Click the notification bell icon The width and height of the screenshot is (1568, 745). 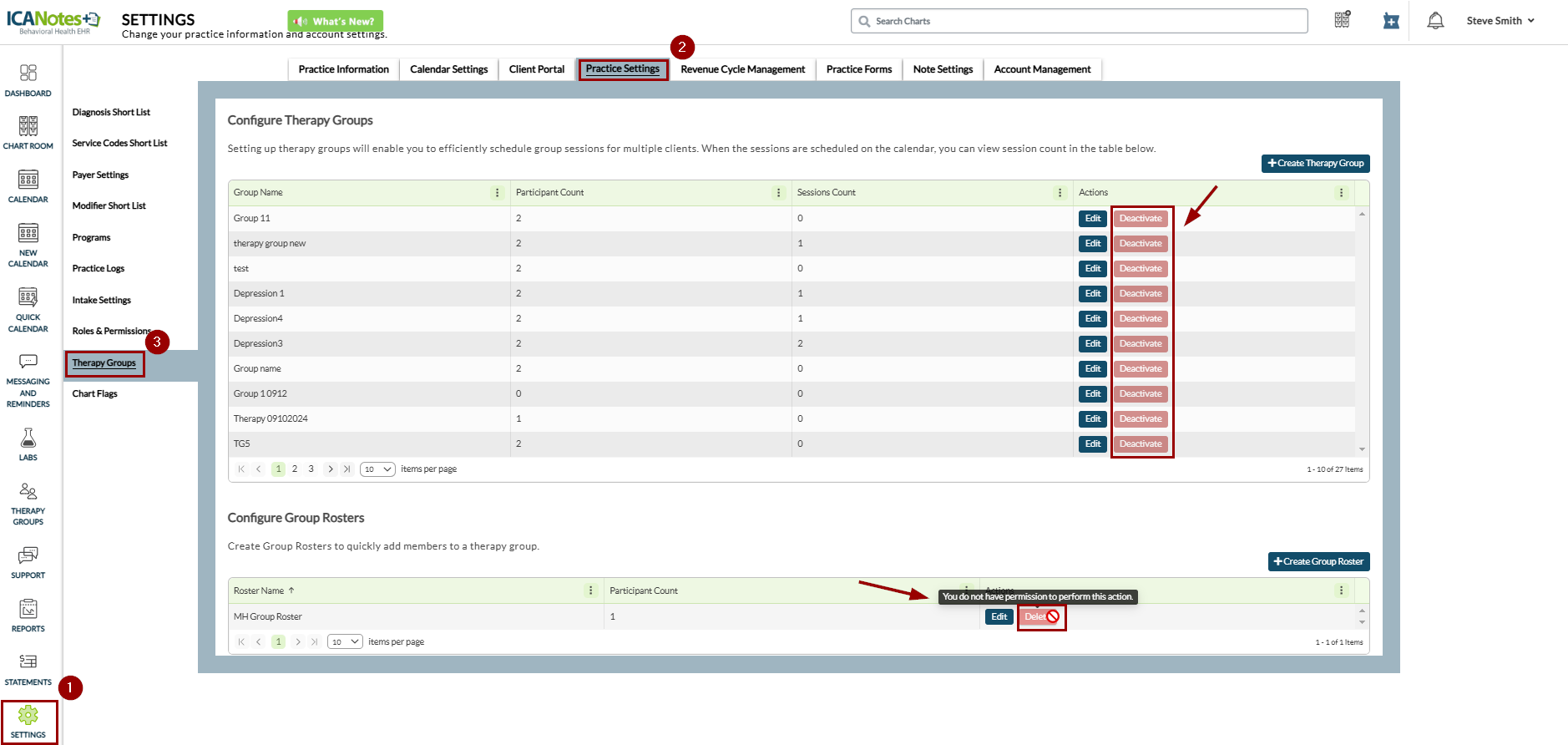[x=1434, y=21]
